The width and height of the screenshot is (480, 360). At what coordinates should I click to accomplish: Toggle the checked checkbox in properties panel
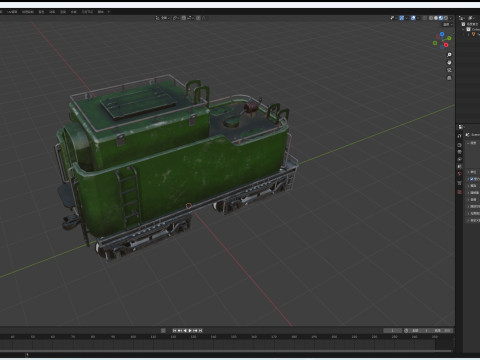(471, 179)
